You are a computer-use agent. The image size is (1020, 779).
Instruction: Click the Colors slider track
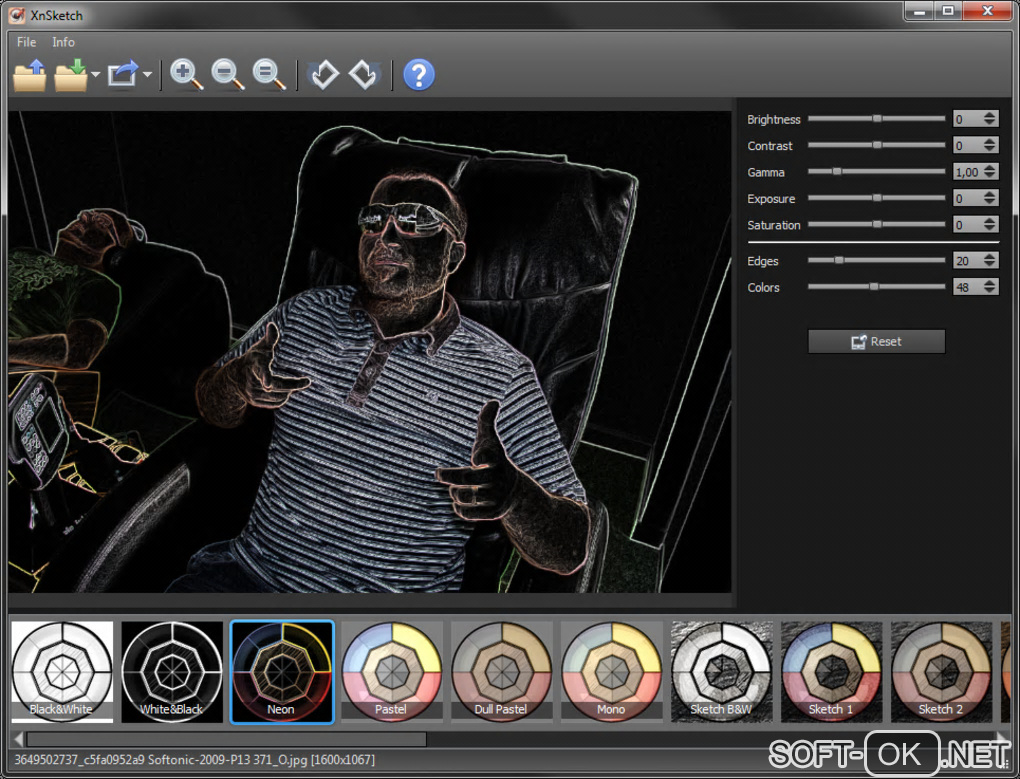click(x=876, y=287)
